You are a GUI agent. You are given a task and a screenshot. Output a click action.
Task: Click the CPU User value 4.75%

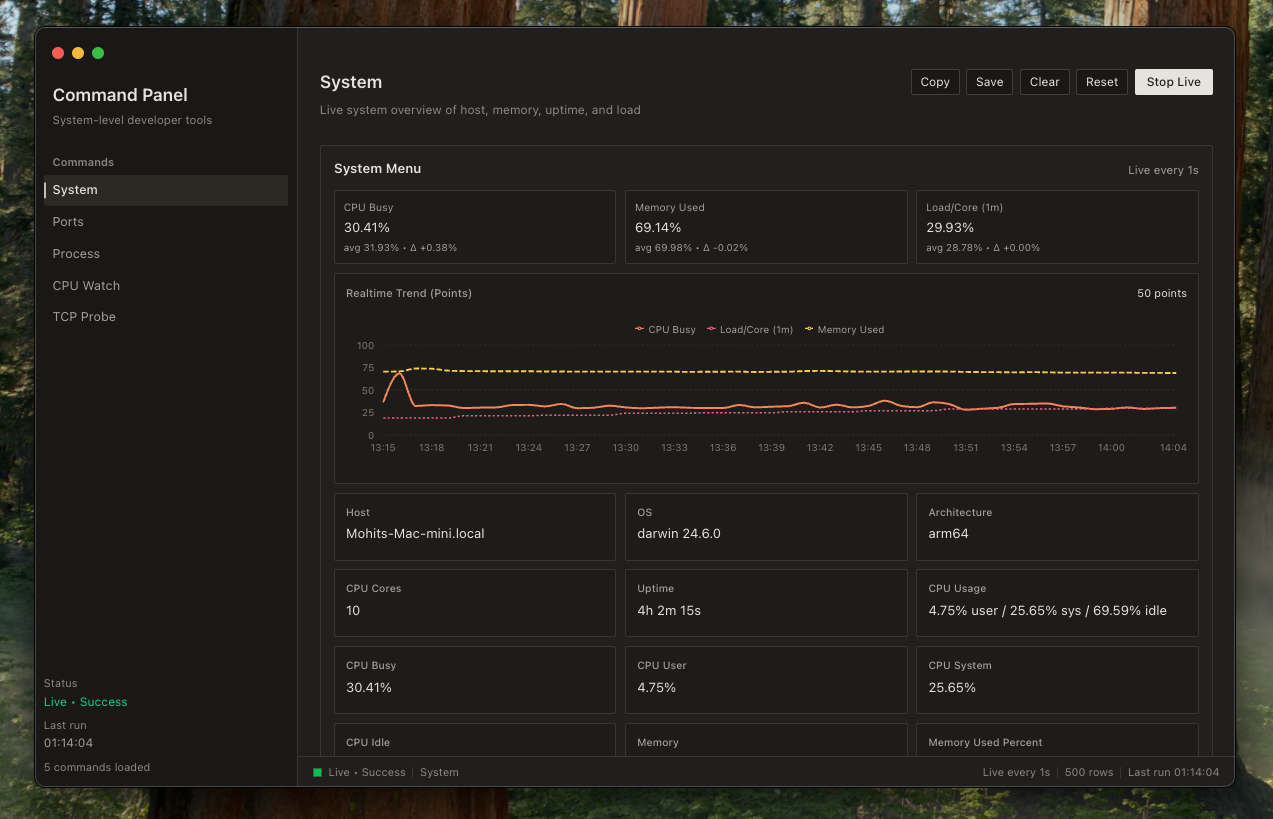pos(657,687)
